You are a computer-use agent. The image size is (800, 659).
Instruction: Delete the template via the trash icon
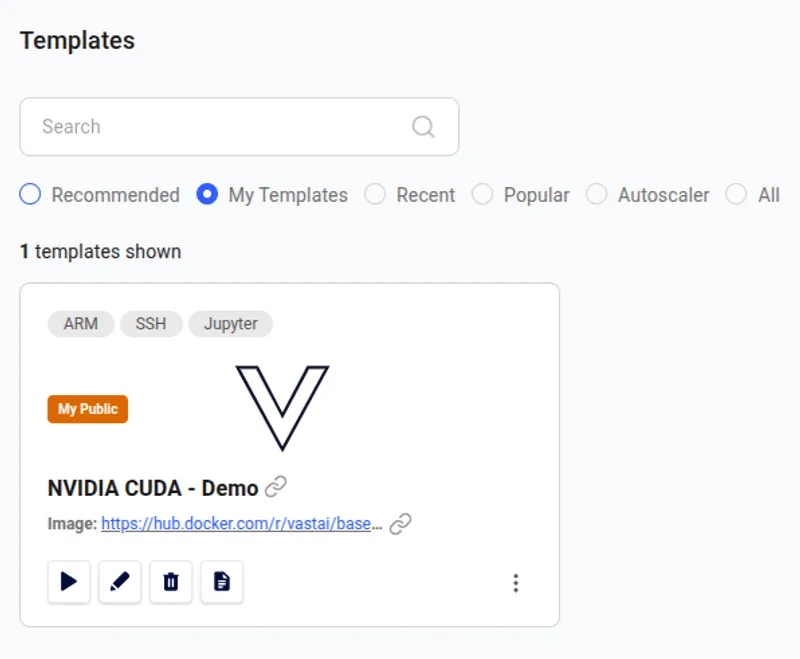(170, 582)
